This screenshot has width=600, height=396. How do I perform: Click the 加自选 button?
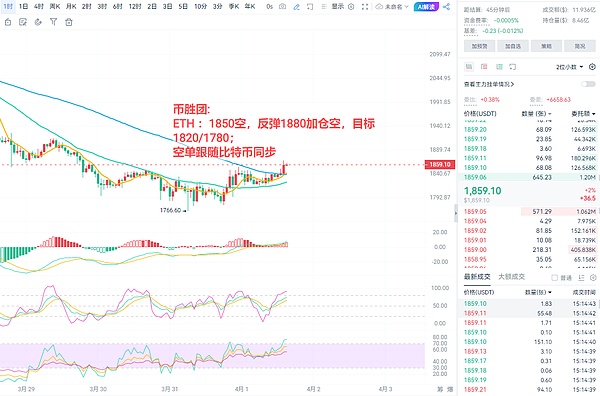[513, 46]
